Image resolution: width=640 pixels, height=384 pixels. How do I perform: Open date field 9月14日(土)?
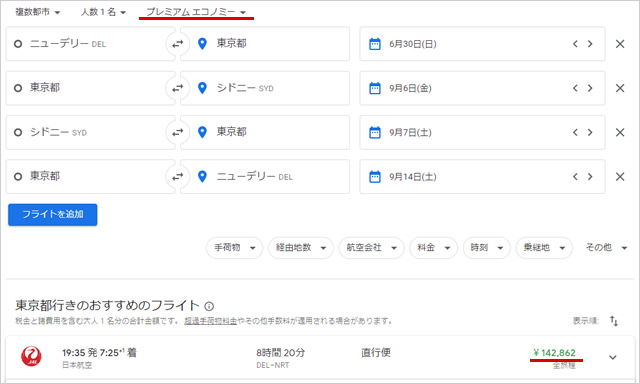coord(482,177)
